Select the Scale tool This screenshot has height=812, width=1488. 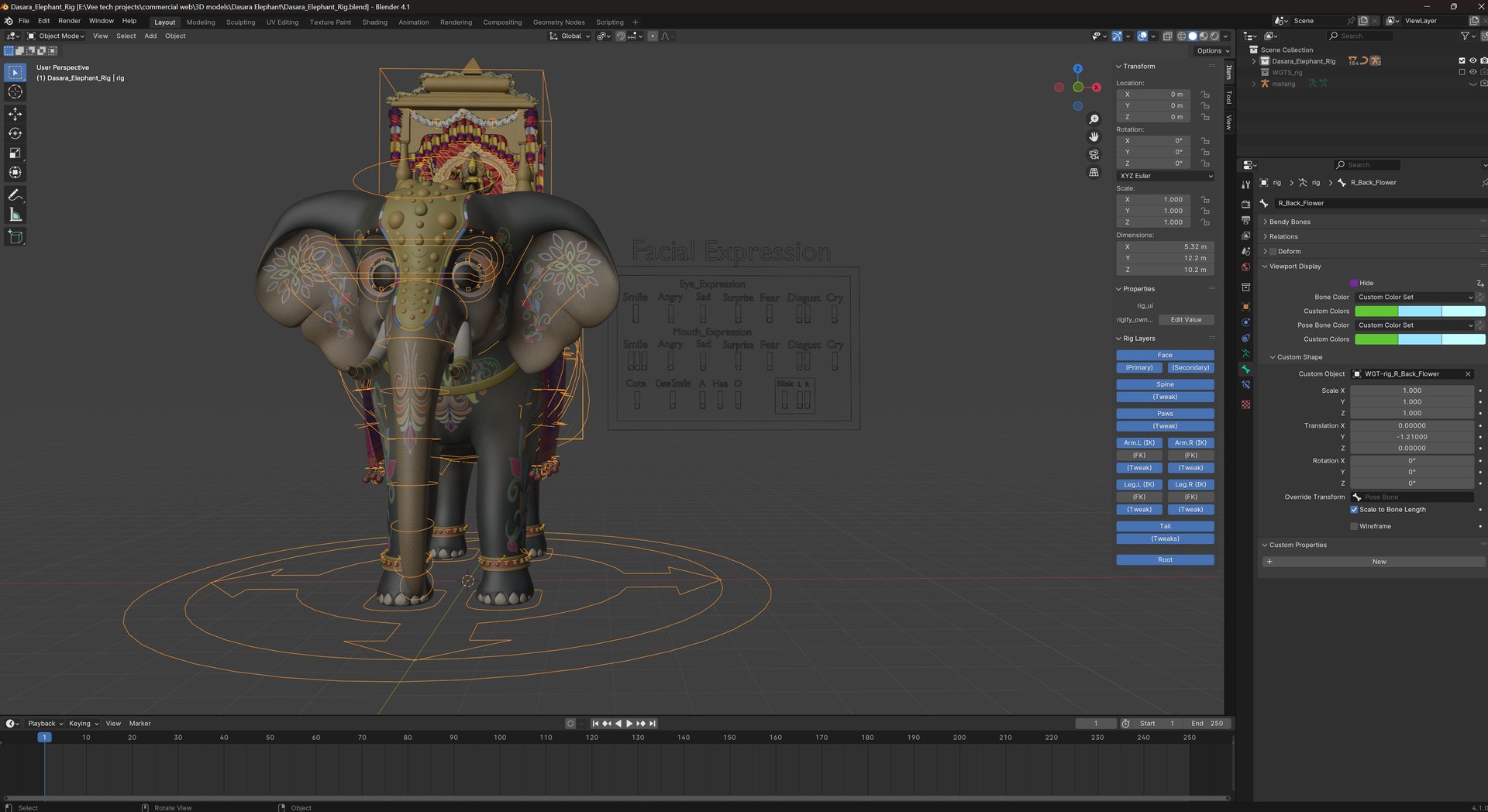[15, 153]
